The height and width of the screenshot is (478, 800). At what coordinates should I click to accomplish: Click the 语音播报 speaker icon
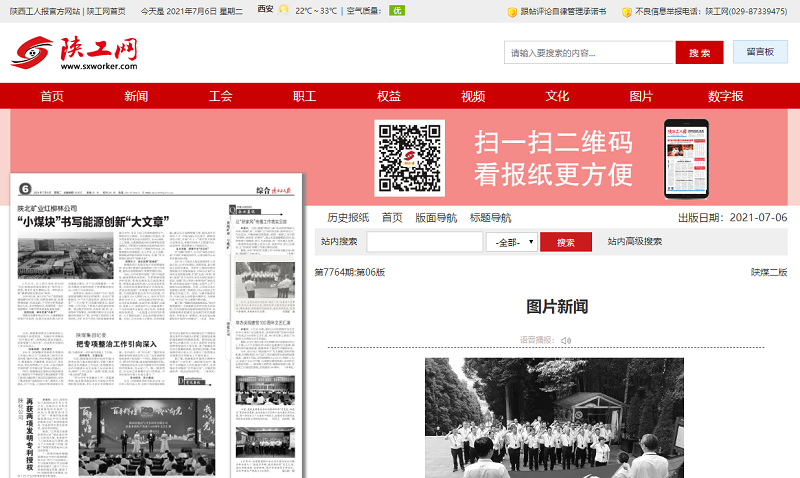[566, 340]
